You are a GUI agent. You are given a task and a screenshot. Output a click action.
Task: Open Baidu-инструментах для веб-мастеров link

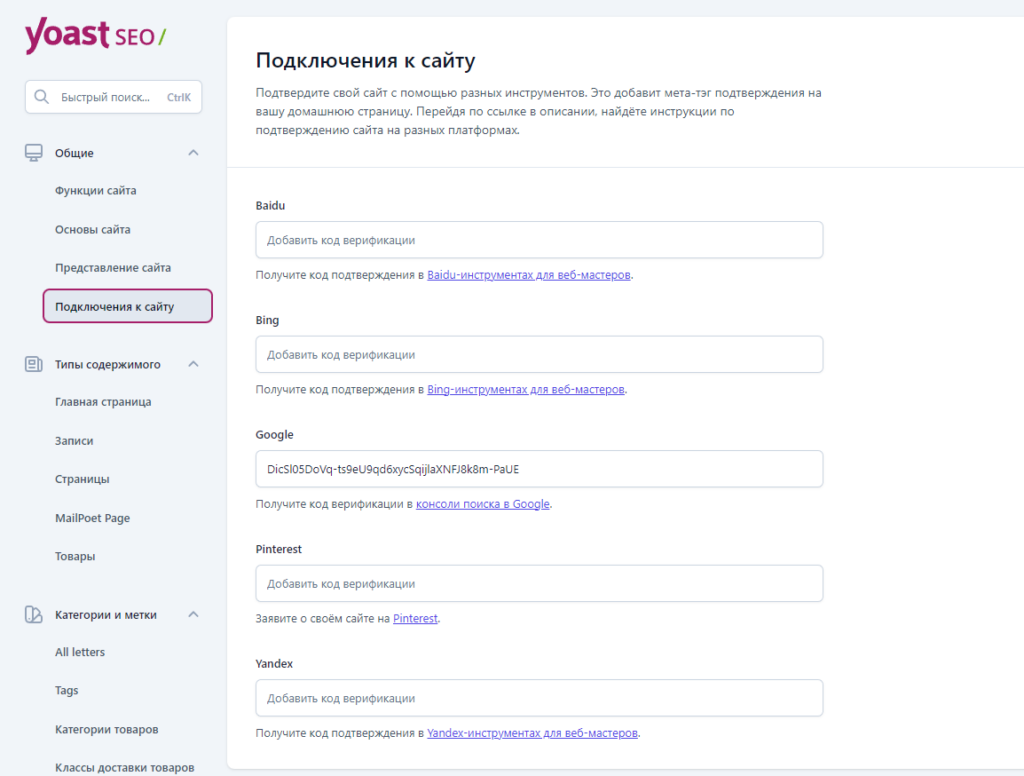coord(529,275)
